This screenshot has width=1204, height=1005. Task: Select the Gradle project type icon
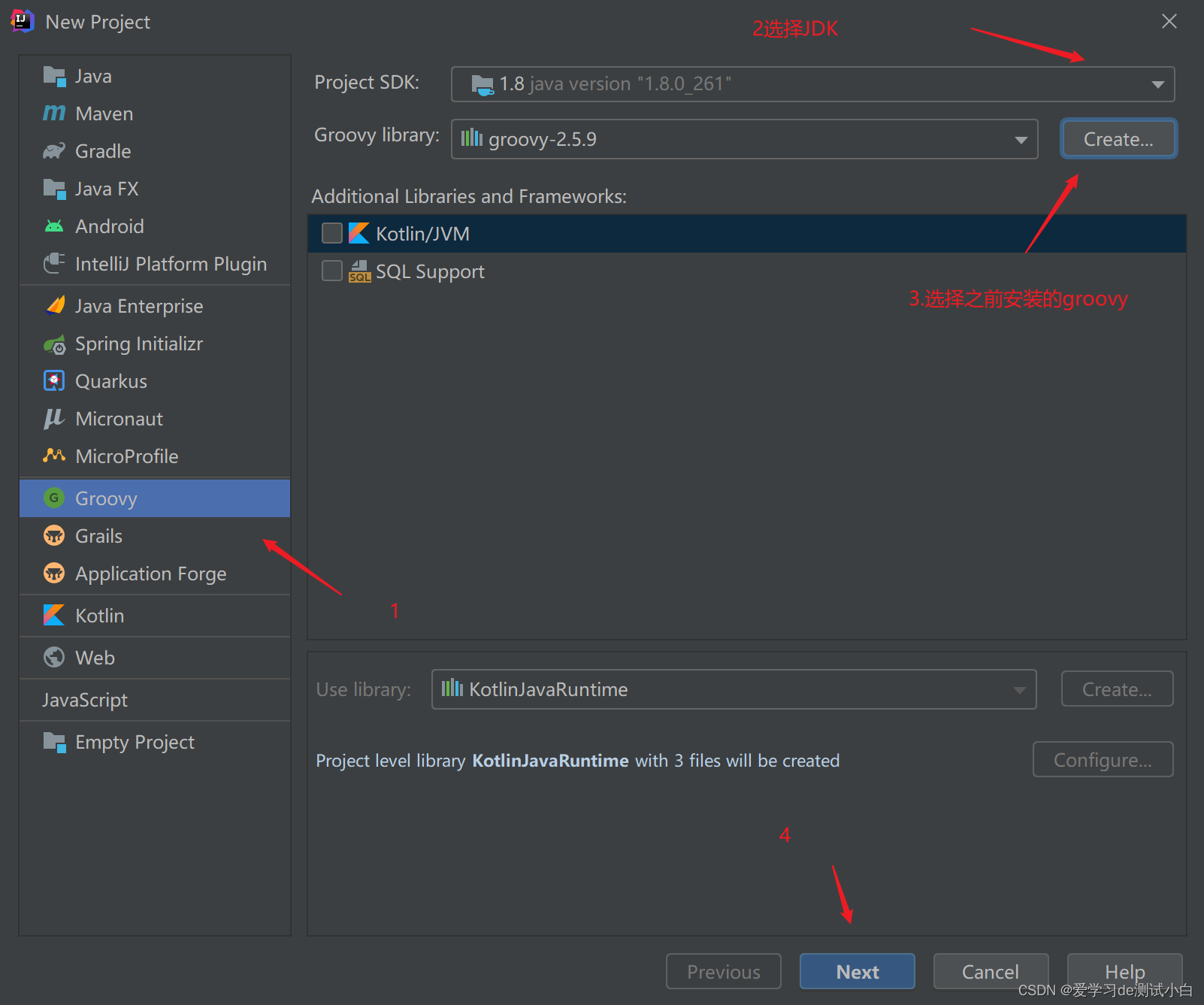click(x=53, y=150)
